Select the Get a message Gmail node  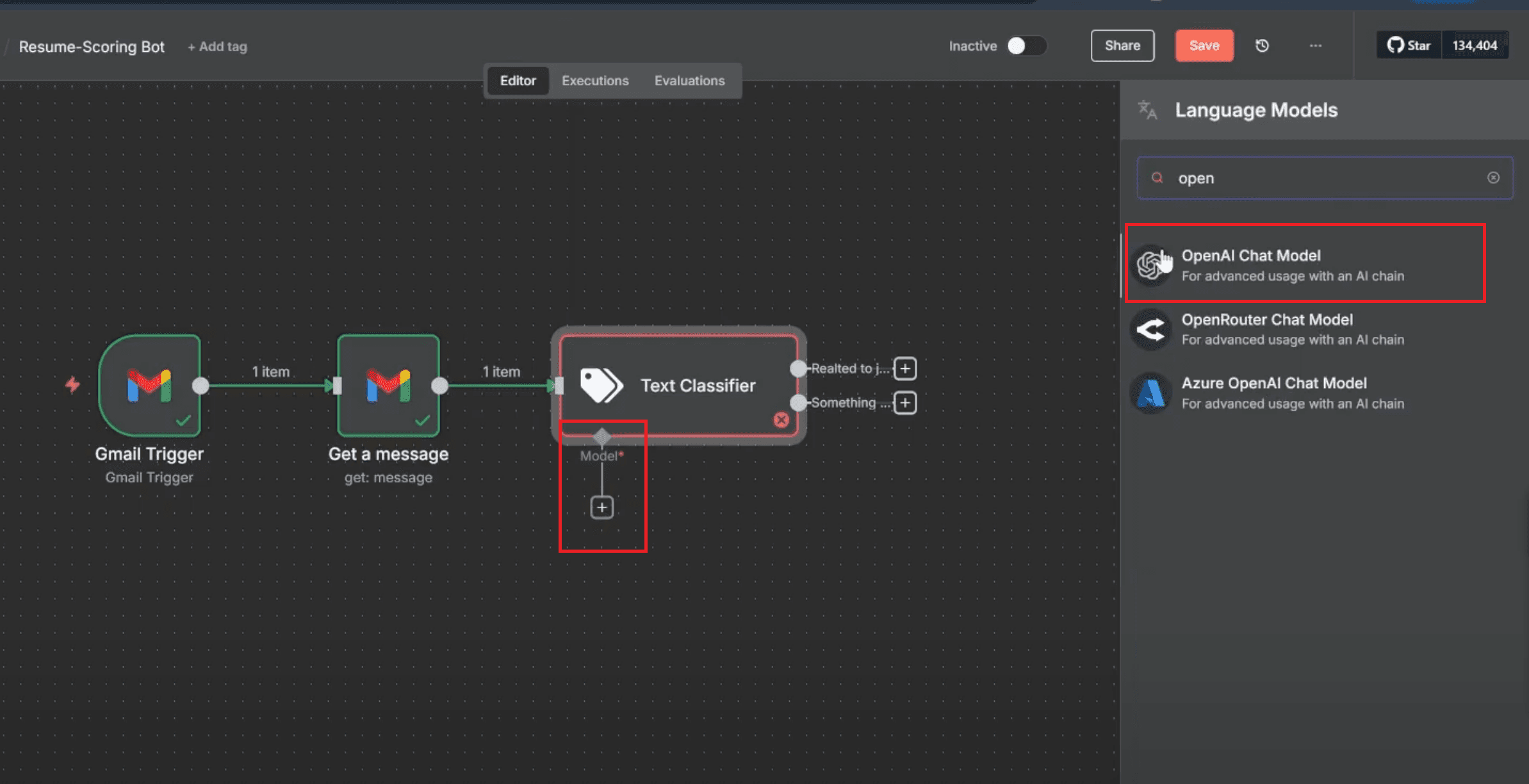(388, 385)
